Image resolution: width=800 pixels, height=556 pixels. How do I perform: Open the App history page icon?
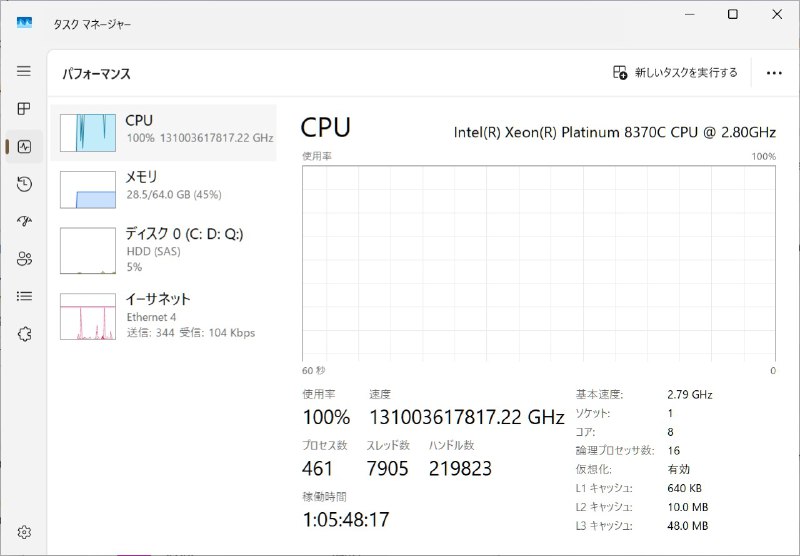coord(24,184)
